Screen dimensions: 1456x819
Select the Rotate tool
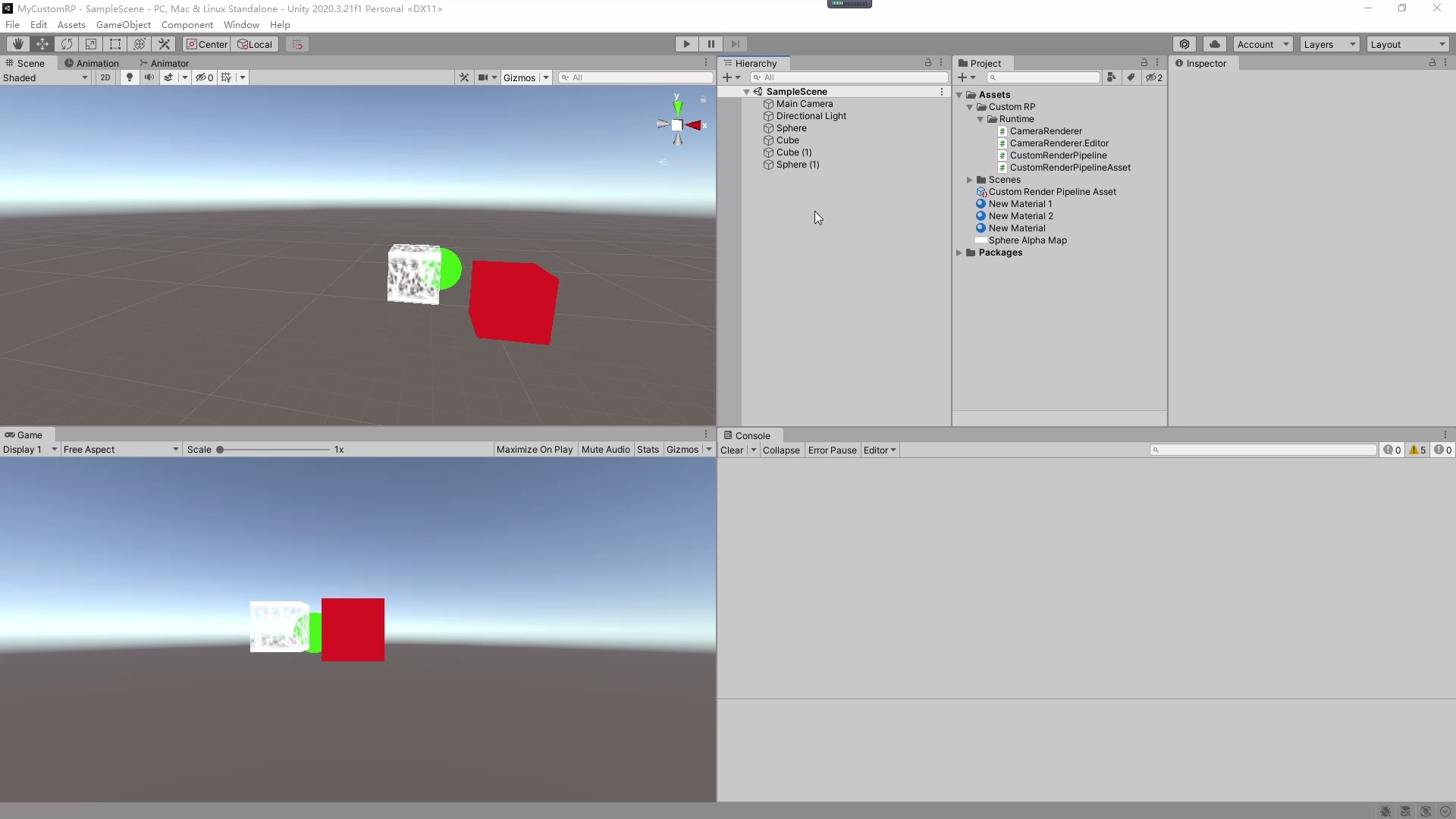tap(67, 44)
